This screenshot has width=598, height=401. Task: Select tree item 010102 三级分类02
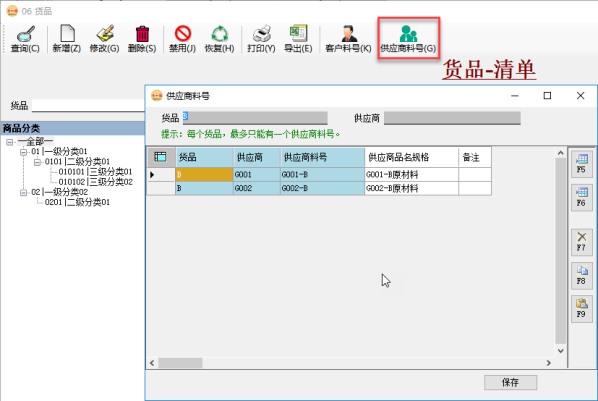95,182
